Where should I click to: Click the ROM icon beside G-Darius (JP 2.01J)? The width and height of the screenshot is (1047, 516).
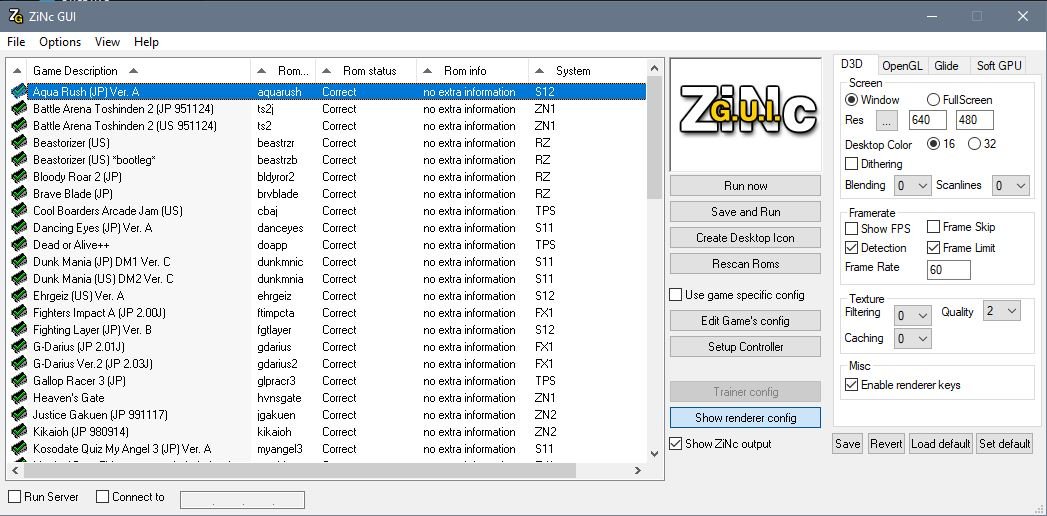(x=19, y=347)
